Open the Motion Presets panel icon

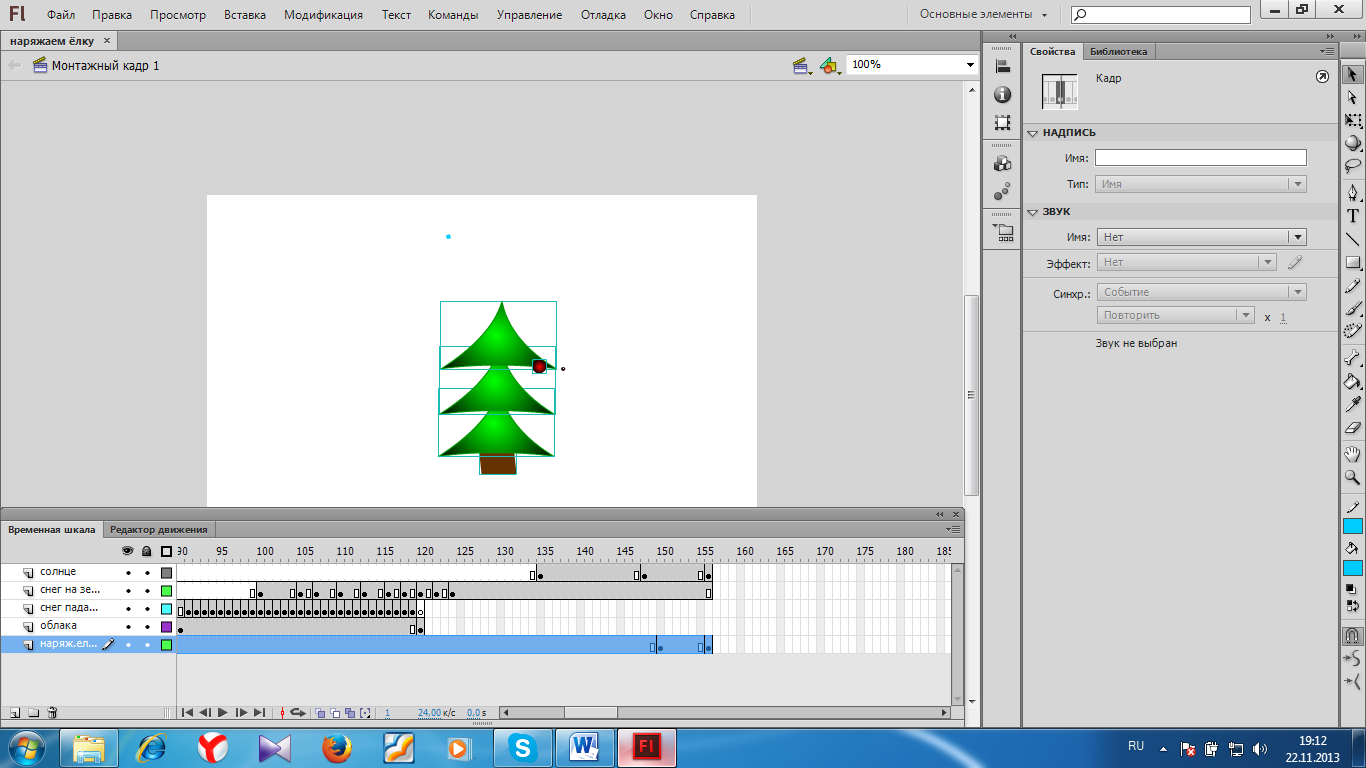click(1002, 192)
